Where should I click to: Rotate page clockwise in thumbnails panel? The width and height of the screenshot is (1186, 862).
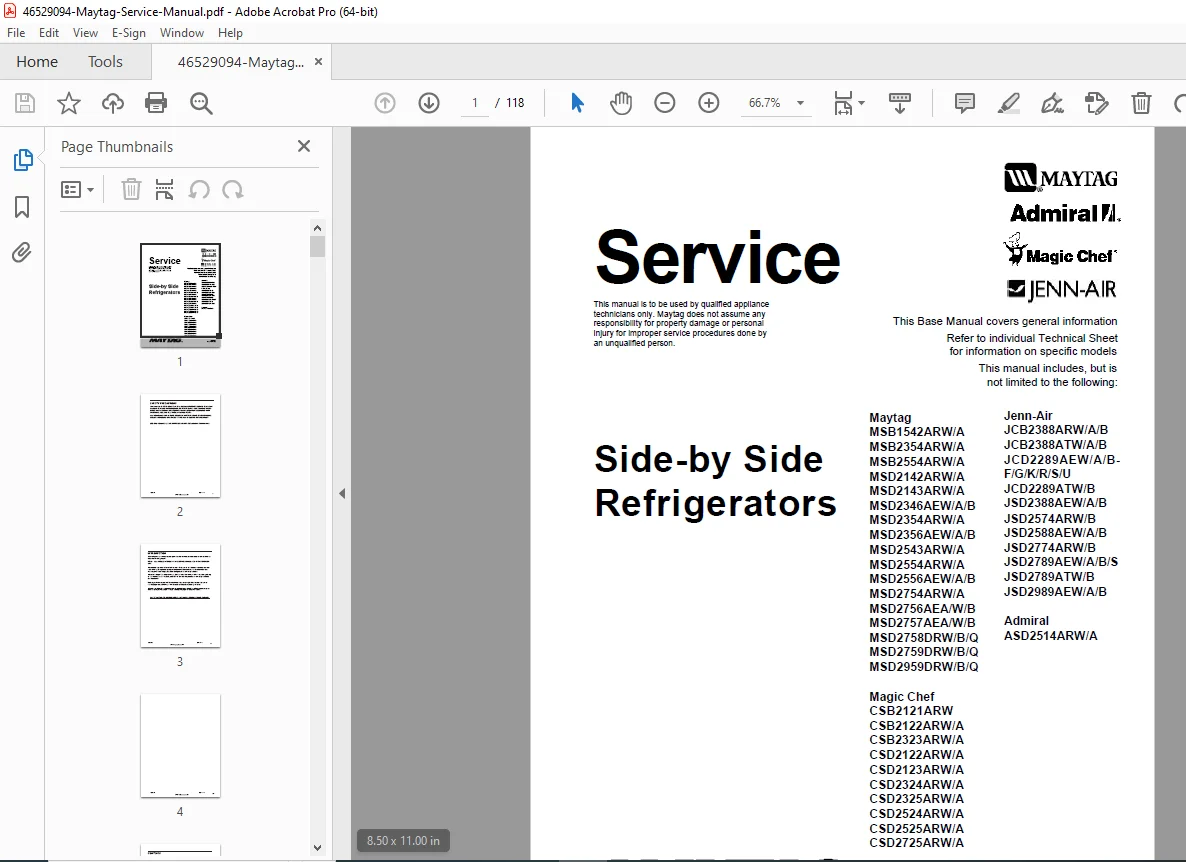coord(233,190)
